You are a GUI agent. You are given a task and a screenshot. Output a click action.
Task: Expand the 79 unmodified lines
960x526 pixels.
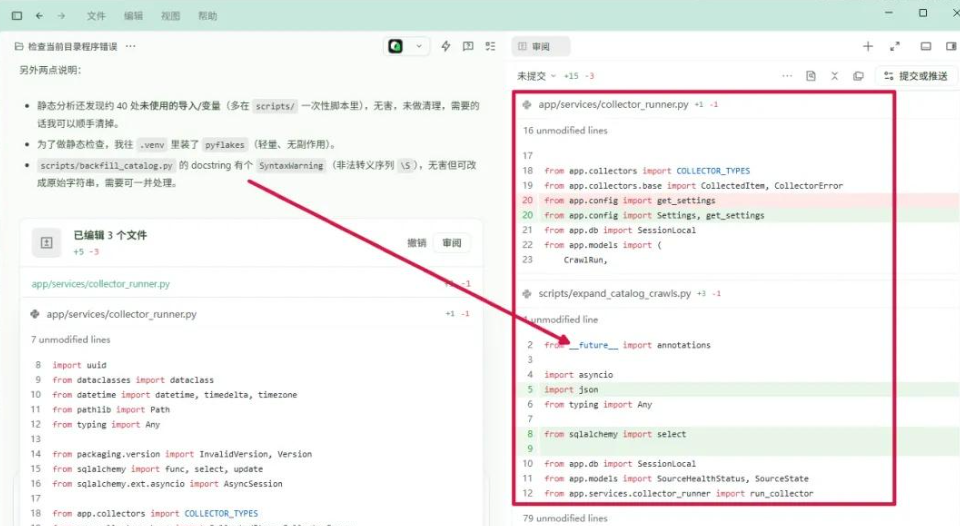pyautogui.click(x=565, y=518)
